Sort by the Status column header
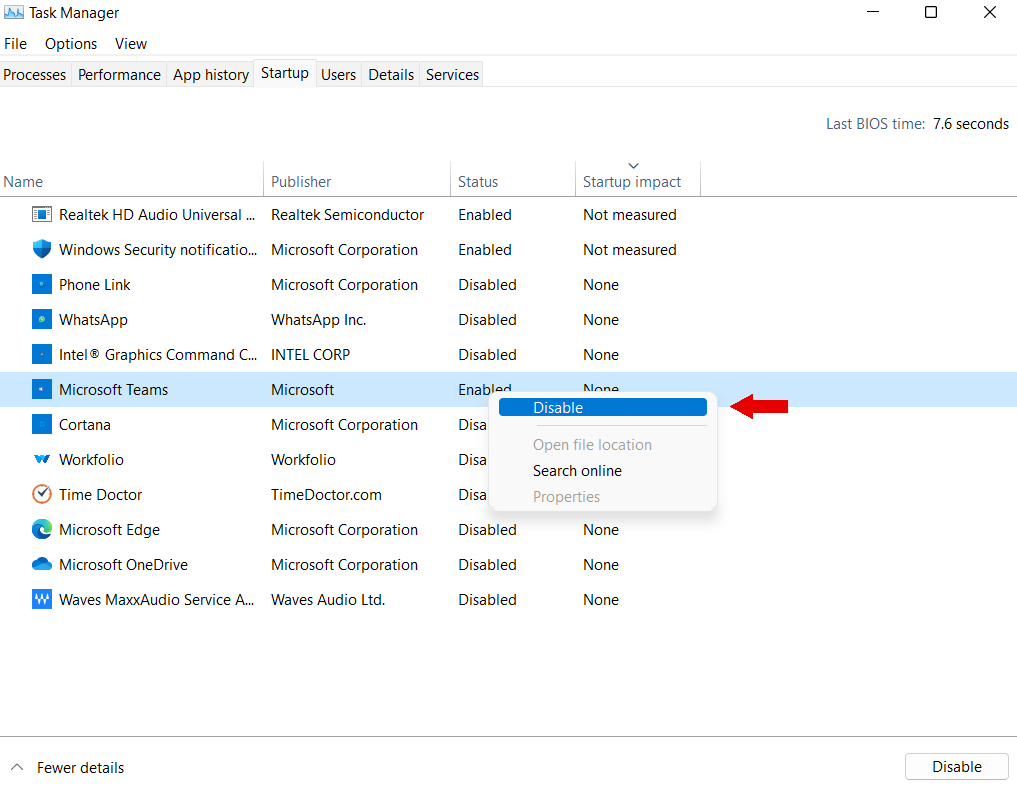 tap(513, 179)
